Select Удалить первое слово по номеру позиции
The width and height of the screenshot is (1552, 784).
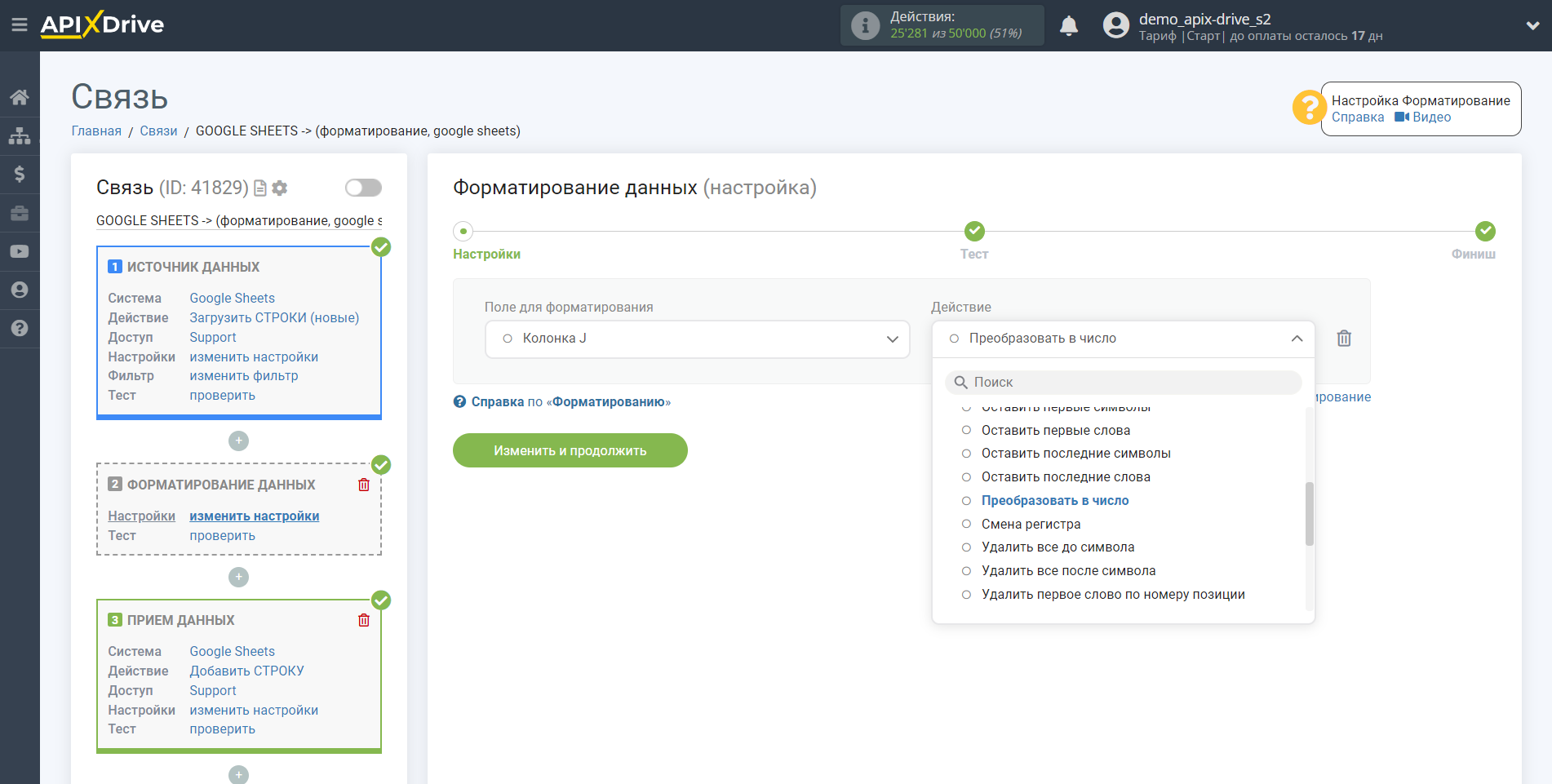point(1113,595)
